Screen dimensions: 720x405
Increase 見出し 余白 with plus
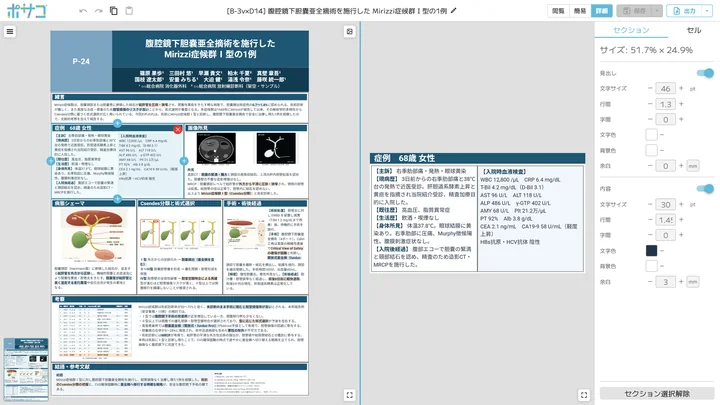coord(681,165)
